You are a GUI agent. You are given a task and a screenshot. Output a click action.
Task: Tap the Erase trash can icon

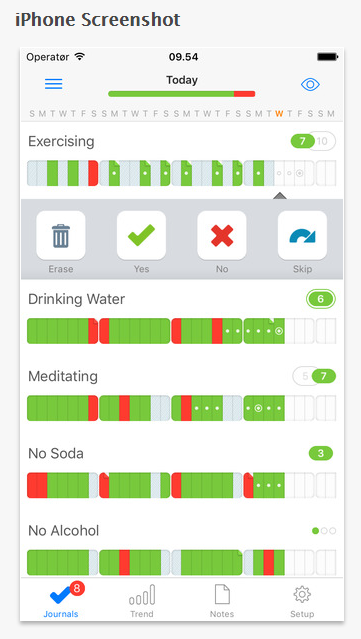pos(61,235)
